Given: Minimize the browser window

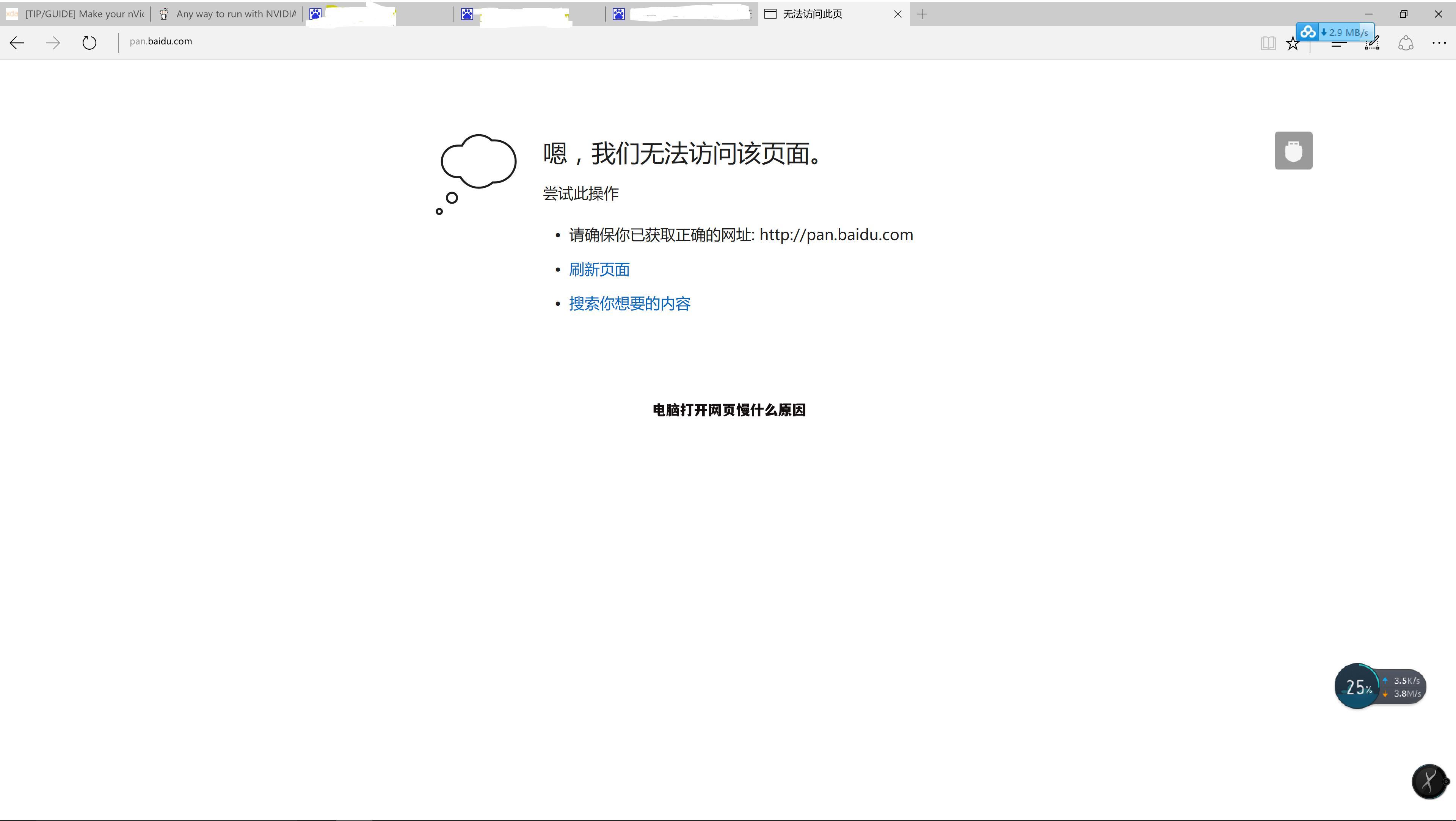Looking at the screenshot, I should pos(1368,14).
